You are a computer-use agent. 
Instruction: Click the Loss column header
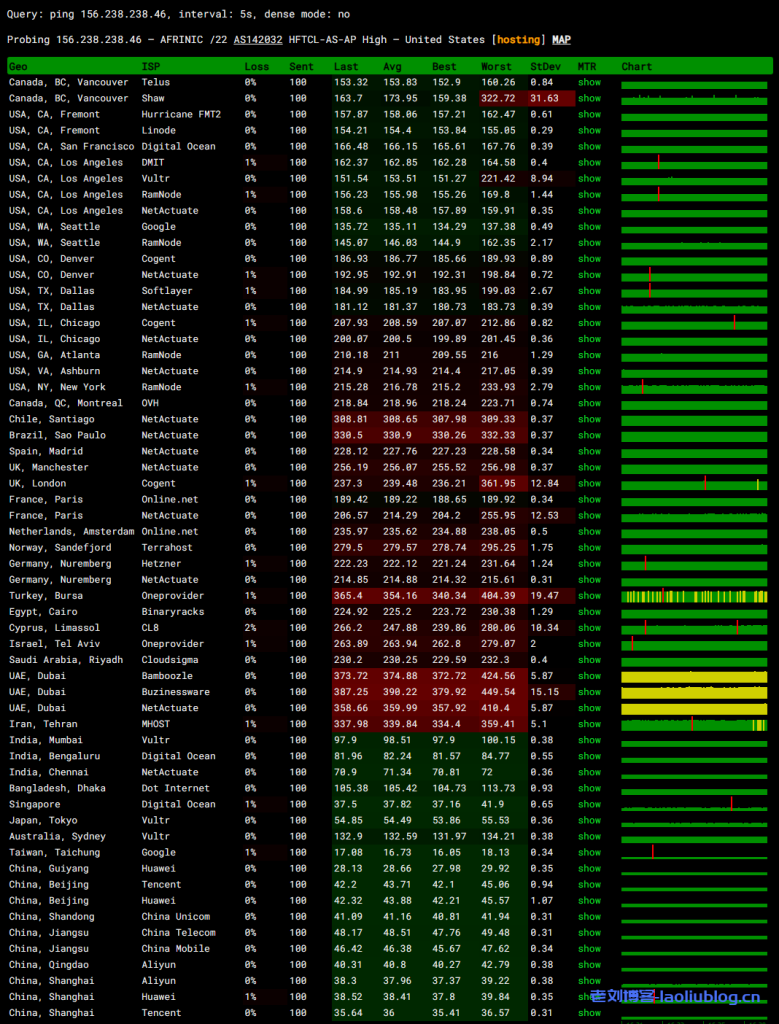click(x=256, y=67)
